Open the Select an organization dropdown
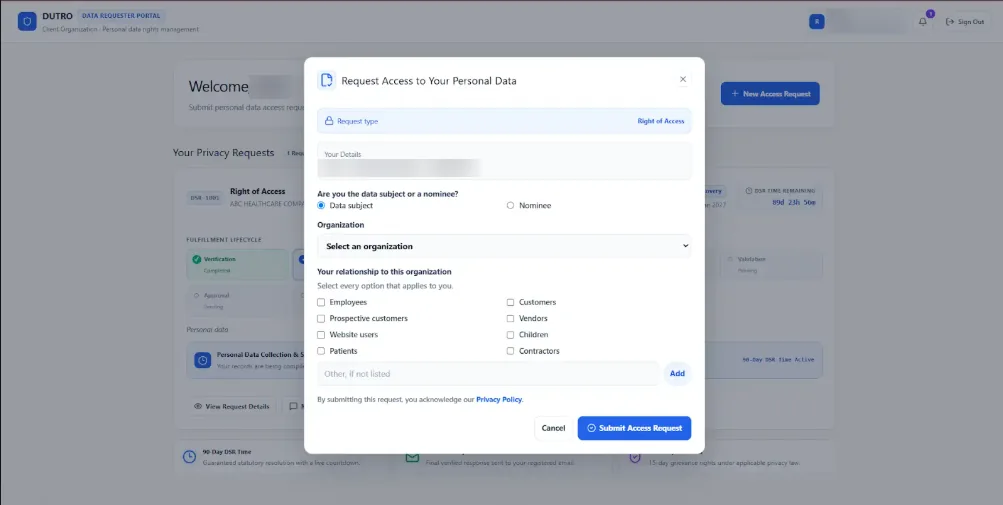The width and height of the screenshot is (1003, 505). point(504,246)
